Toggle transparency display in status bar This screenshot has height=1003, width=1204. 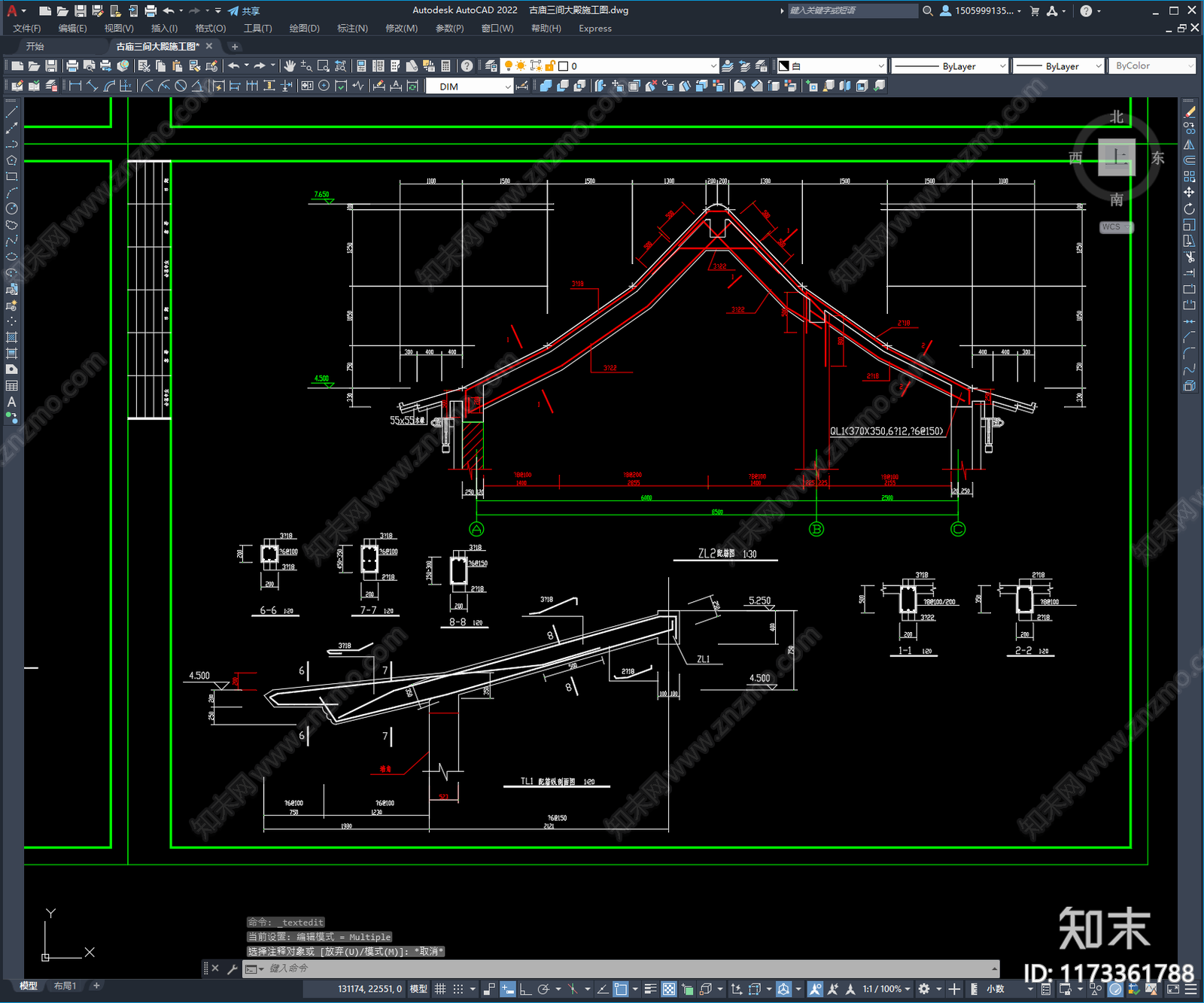pyautogui.click(x=668, y=989)
